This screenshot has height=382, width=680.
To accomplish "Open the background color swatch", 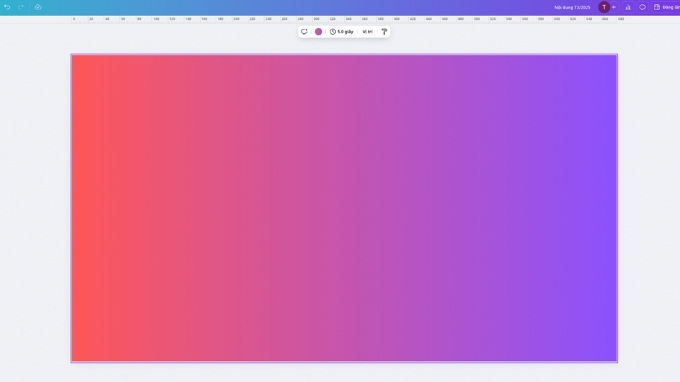I will tap(318, 32).
